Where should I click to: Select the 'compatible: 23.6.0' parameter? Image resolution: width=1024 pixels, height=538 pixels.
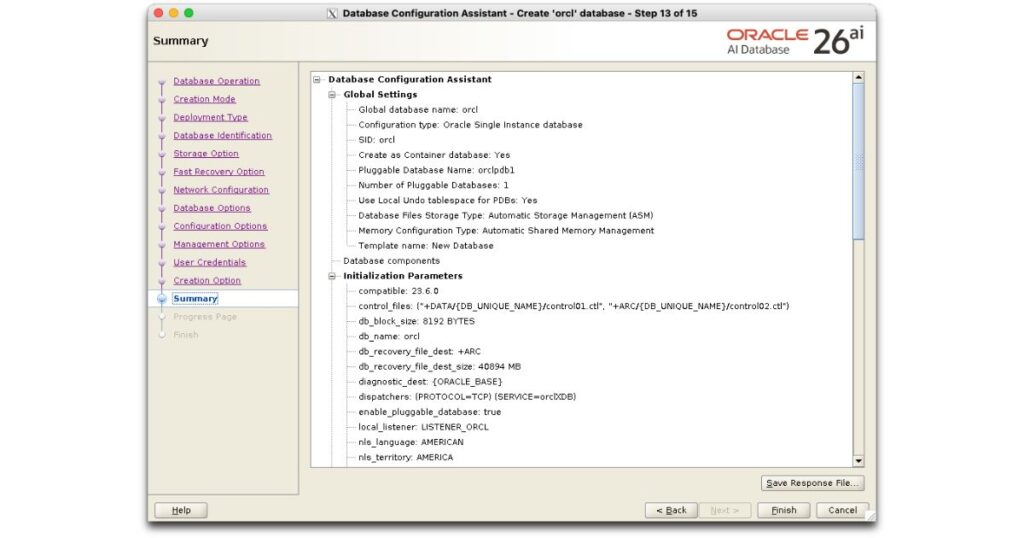(398, 291)
